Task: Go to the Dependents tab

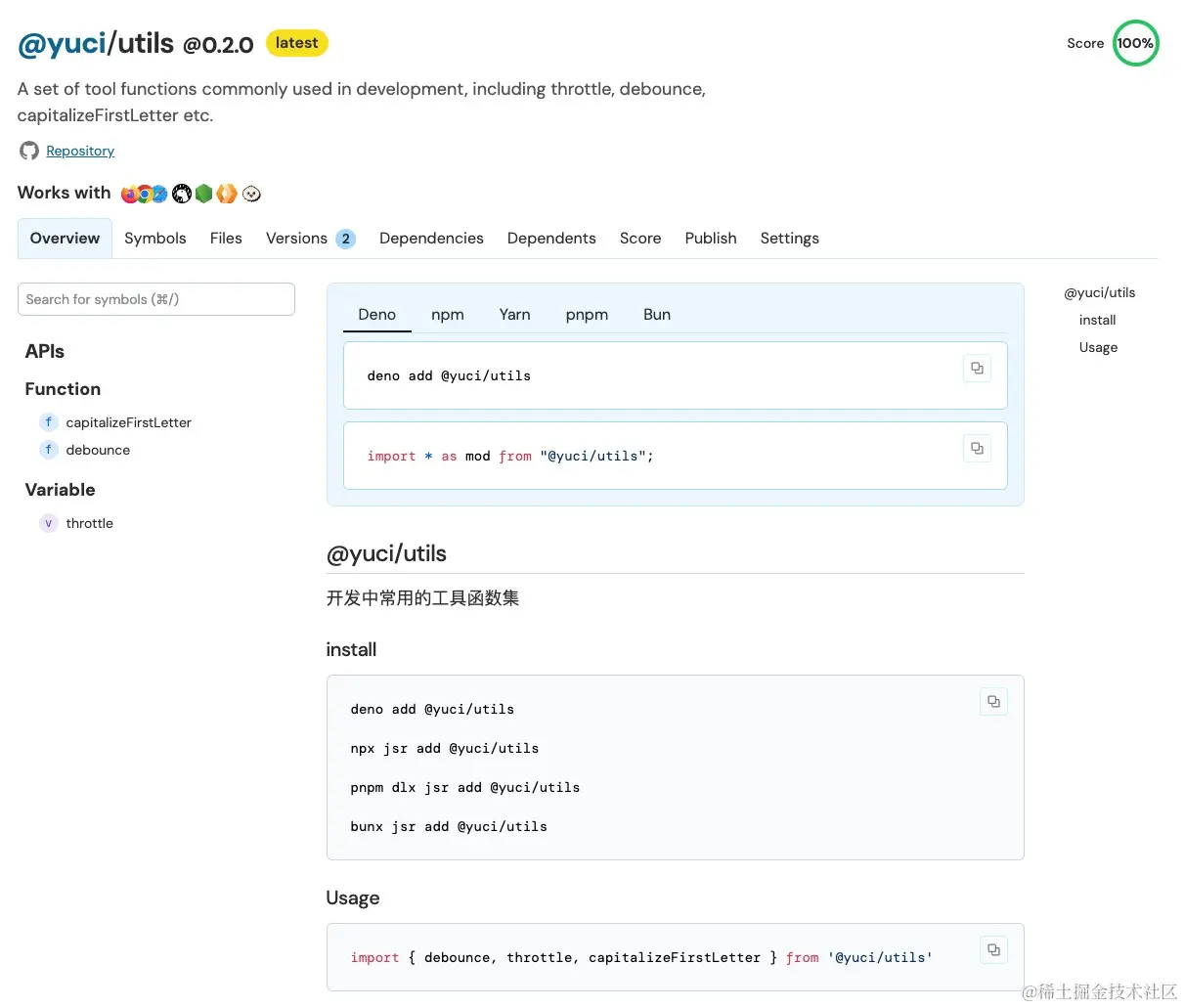Action: [551, 239]
